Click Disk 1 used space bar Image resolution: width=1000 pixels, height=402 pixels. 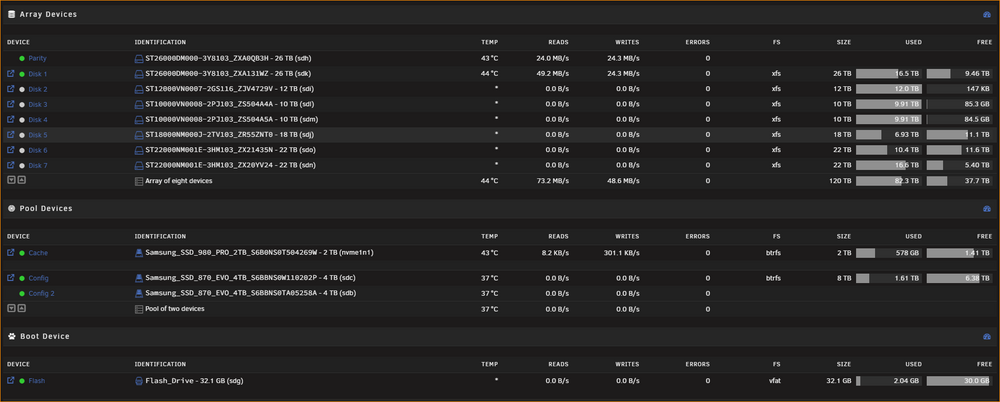[x=888, y=73]
